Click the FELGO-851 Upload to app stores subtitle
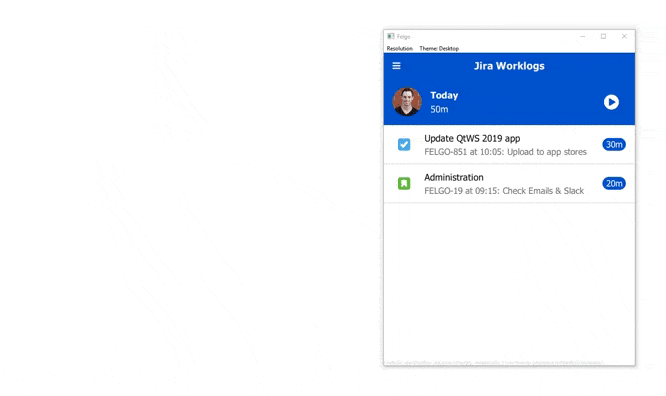The width and height of the screenshot is (666, 396). (x=505, y=152)
